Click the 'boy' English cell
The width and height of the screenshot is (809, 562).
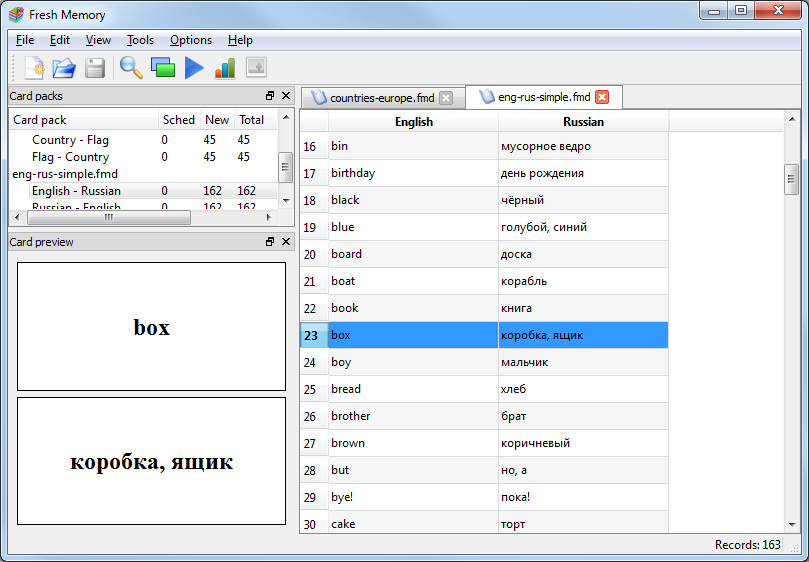pos(413,362)
